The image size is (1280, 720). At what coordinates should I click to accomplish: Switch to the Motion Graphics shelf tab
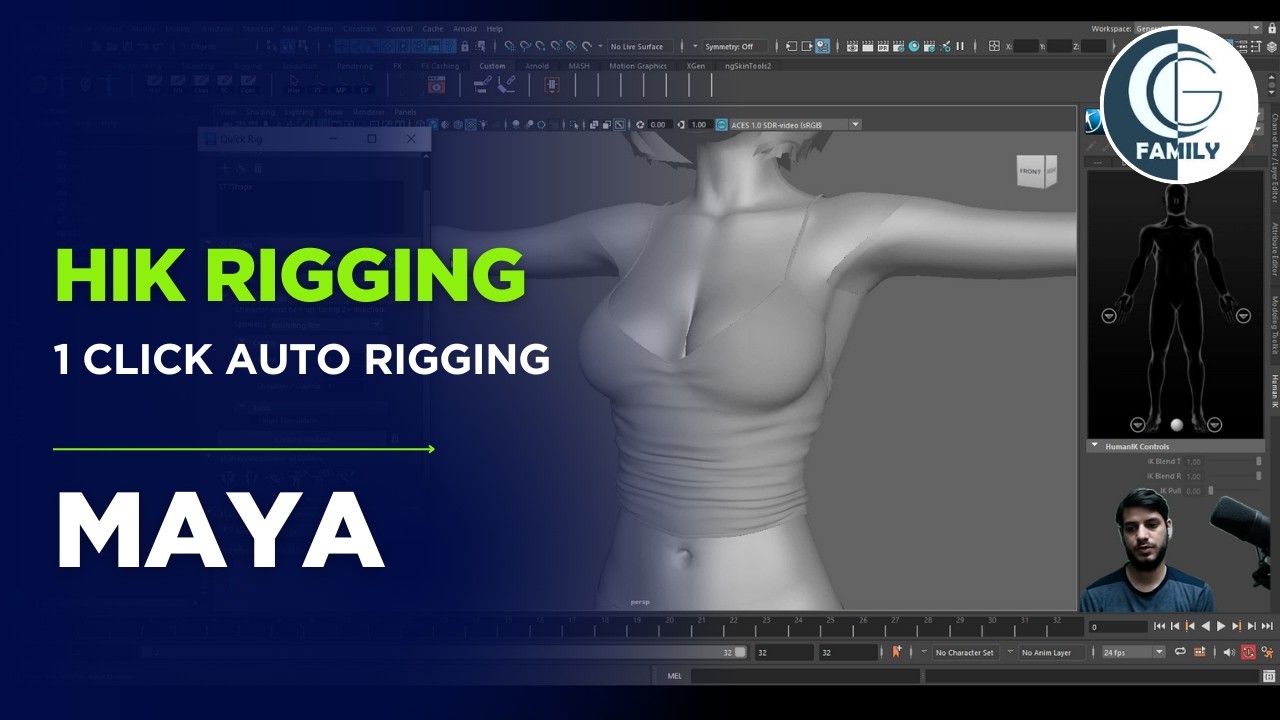[638, 66]
